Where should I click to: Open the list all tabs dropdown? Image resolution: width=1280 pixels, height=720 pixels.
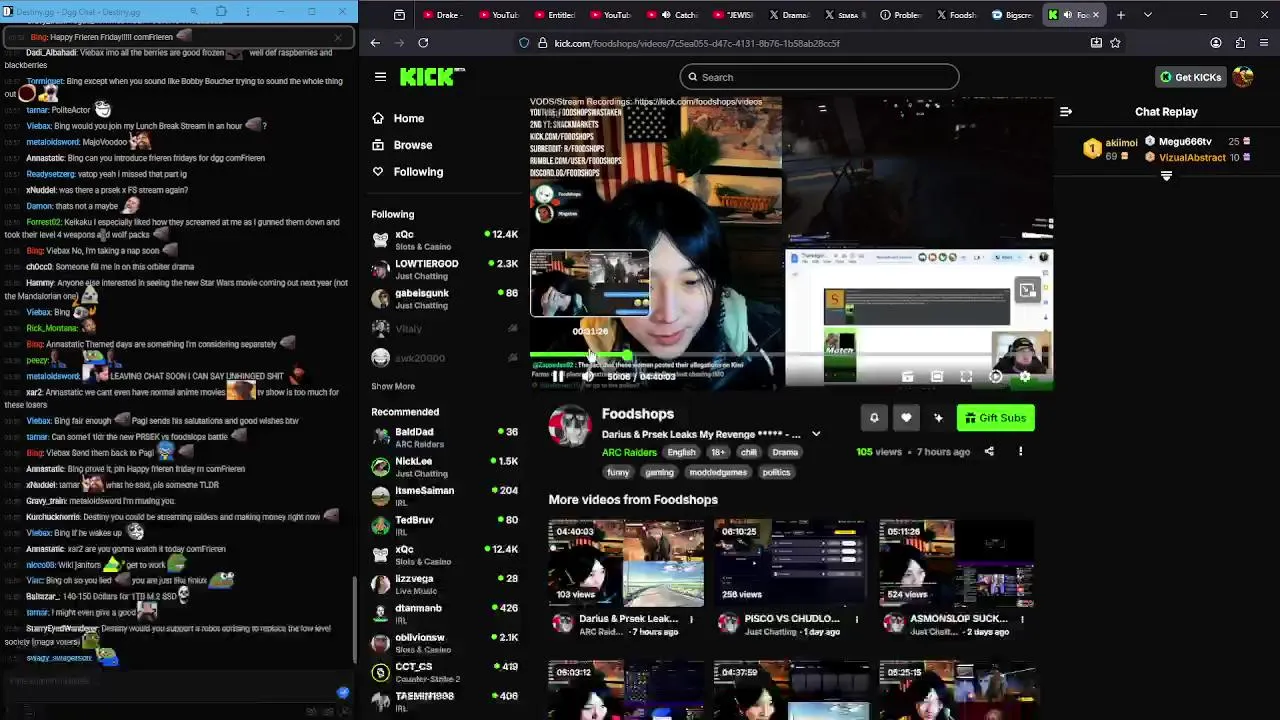pos(1147,15)
